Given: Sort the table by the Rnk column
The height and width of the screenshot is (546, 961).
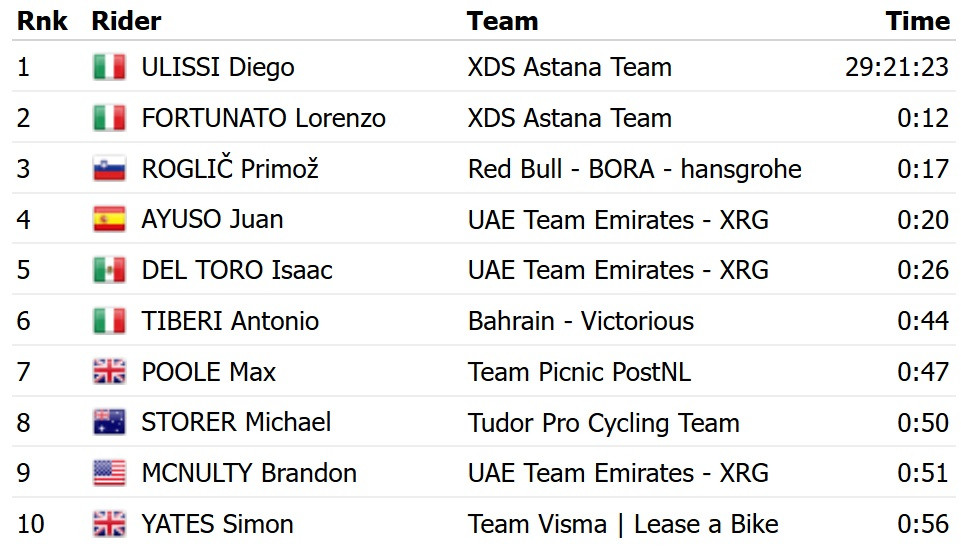Looking at the screenshot, I should 42,21.
